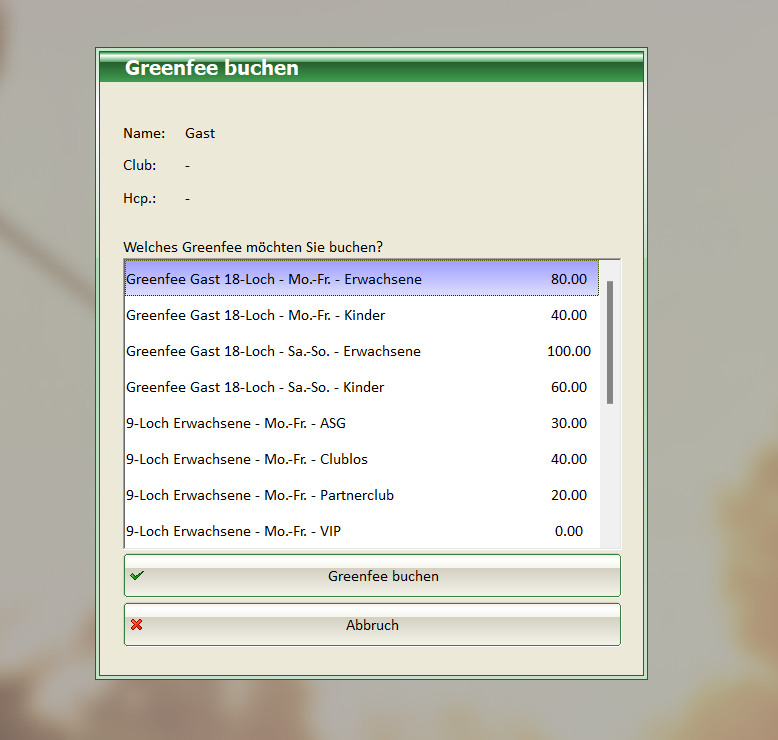Viewport: 778px width, 740px height.
Task: Click the Greenfee buchen dialog title bar
Action: [x=371, y=68]
